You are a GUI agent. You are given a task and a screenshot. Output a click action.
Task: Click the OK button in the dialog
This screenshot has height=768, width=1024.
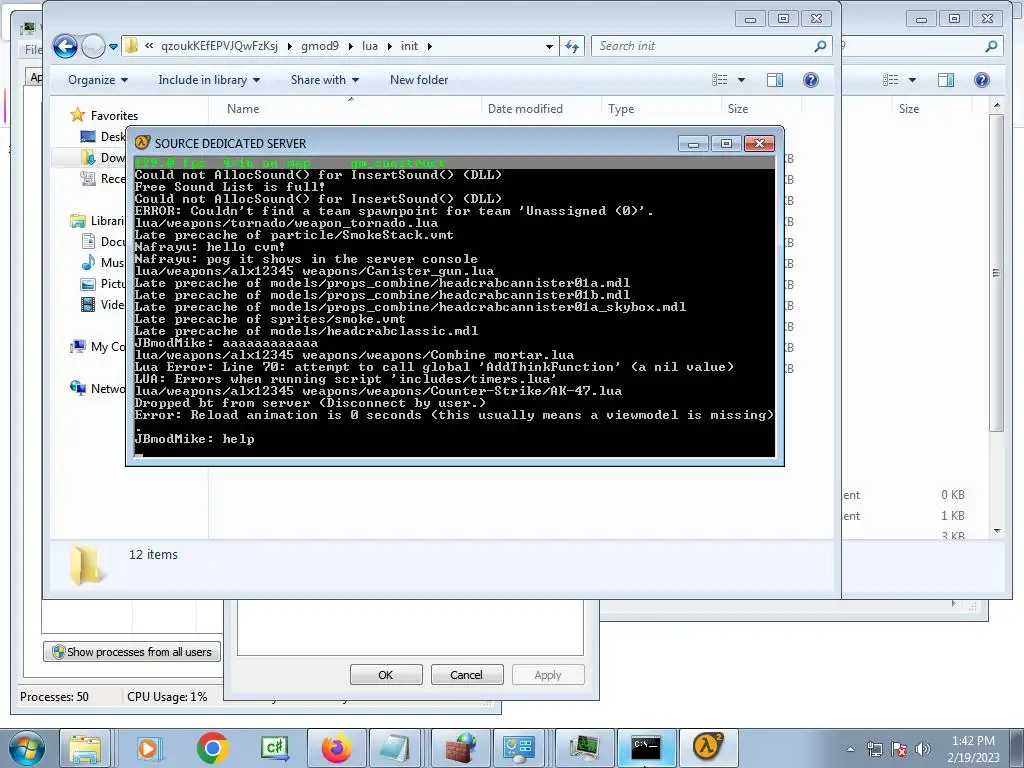tap(386, 675)
